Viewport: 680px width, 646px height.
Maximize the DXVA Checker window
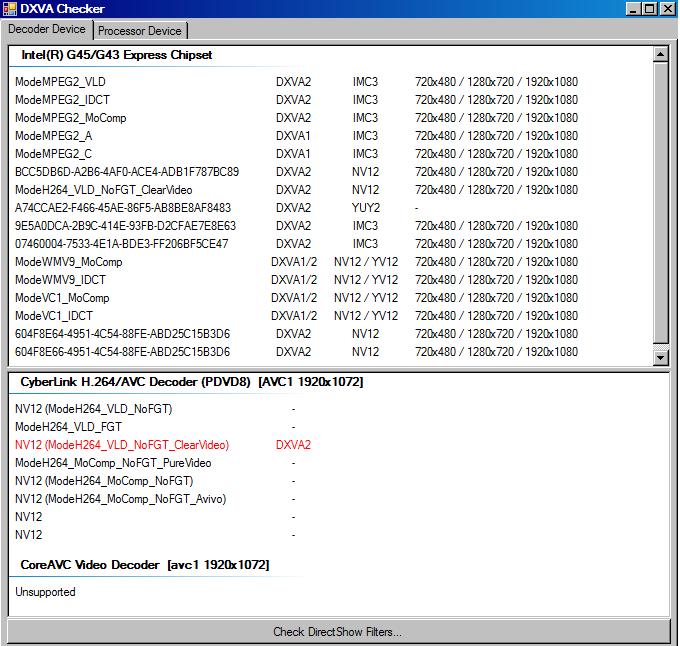click(651, 9)
